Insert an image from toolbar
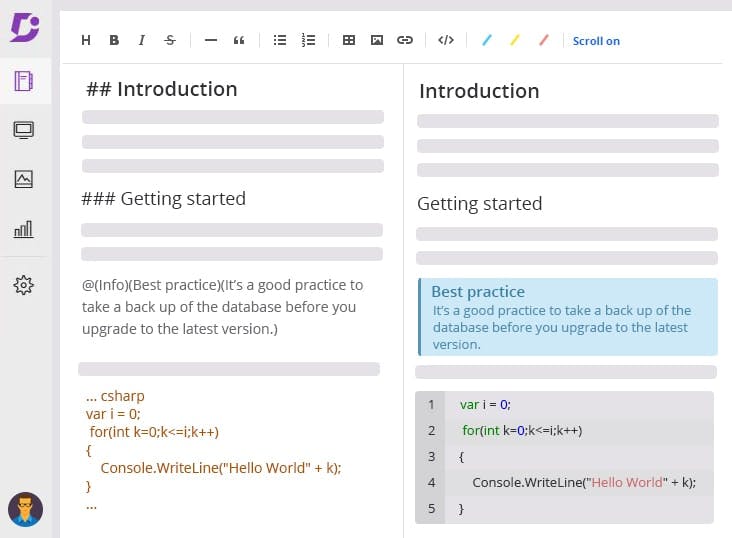The image size is (732, 538). [x=377, y=40]
